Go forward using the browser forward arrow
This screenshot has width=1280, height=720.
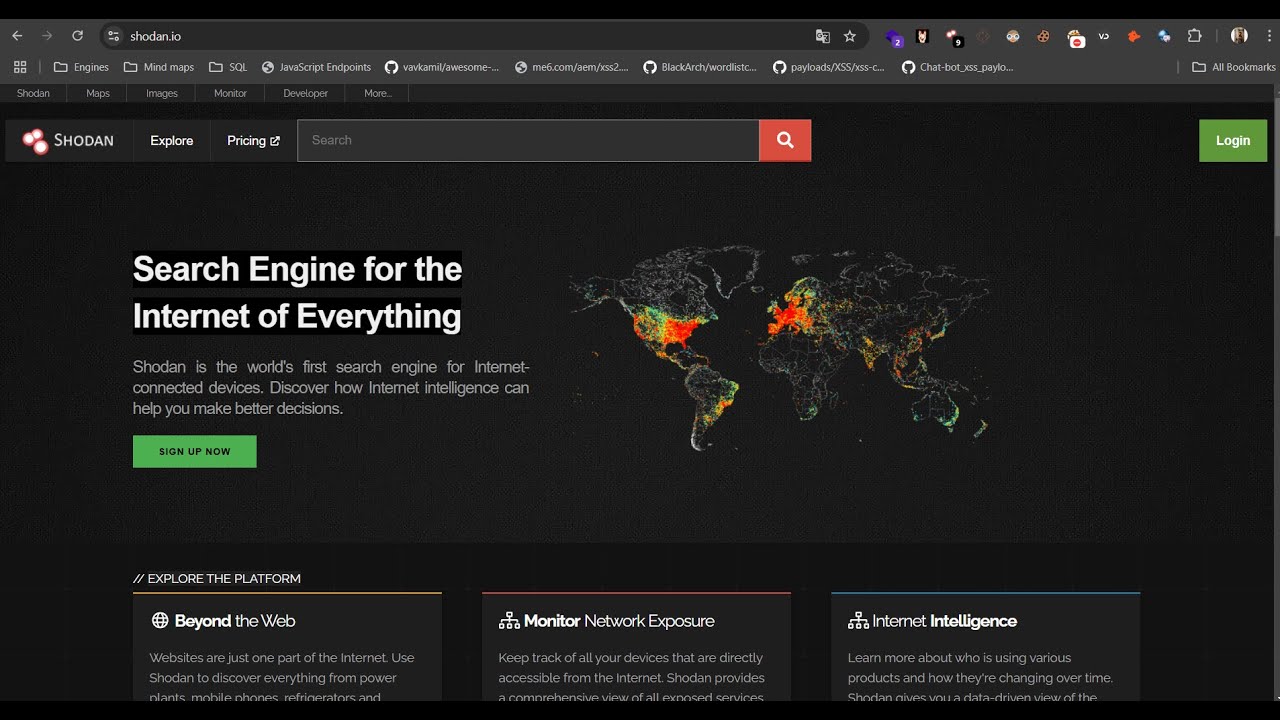(x=47, y=36)
